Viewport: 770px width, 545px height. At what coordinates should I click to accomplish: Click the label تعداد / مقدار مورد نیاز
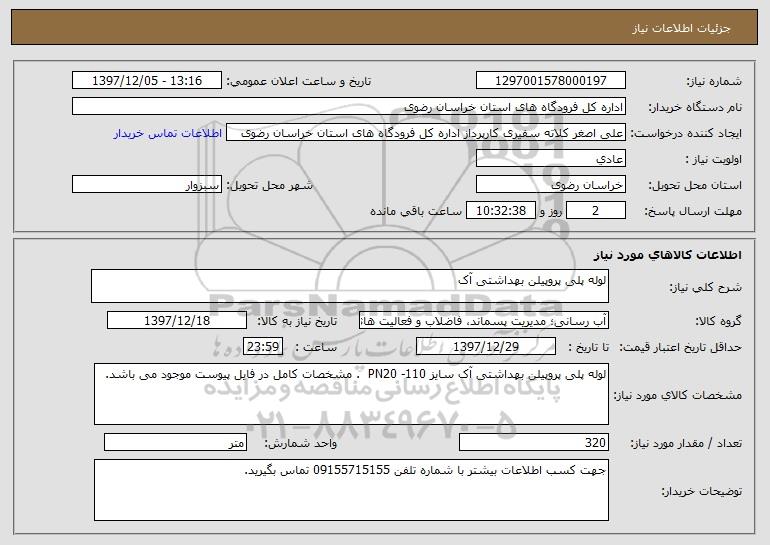click(x=686, y=443)
